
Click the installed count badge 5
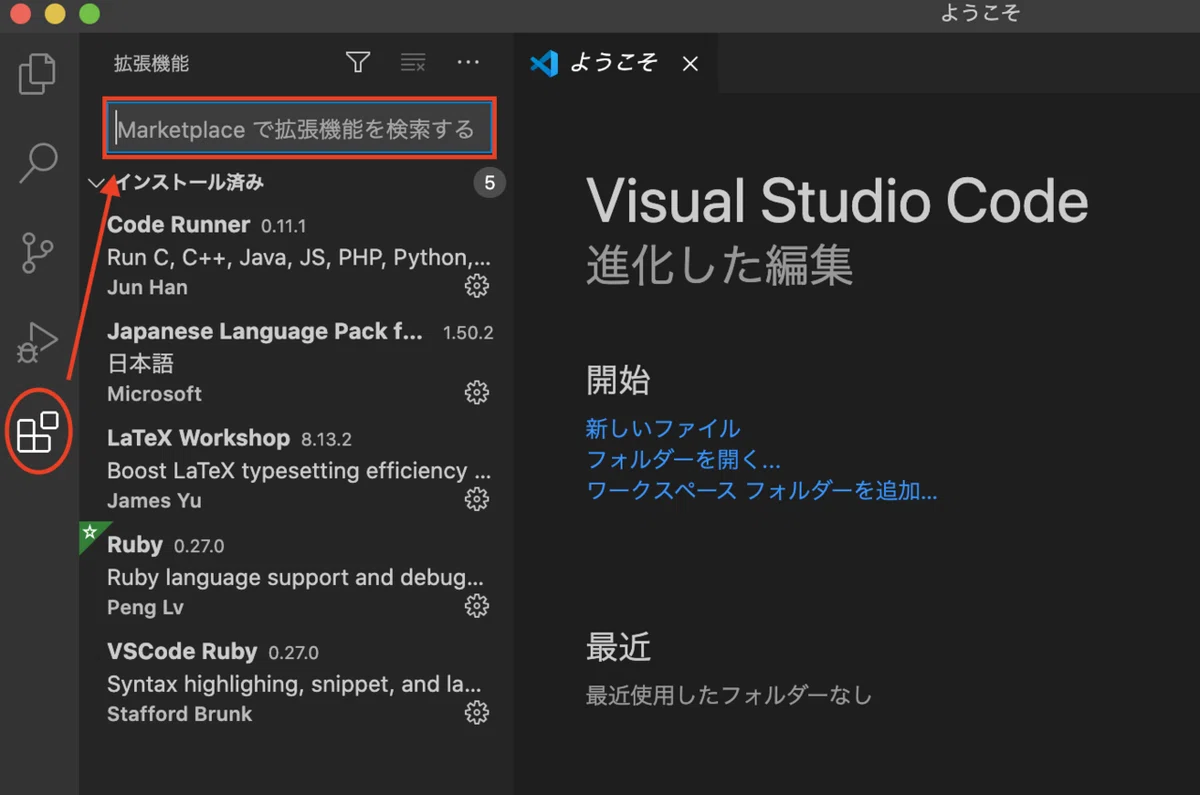(x=489, y=183)
